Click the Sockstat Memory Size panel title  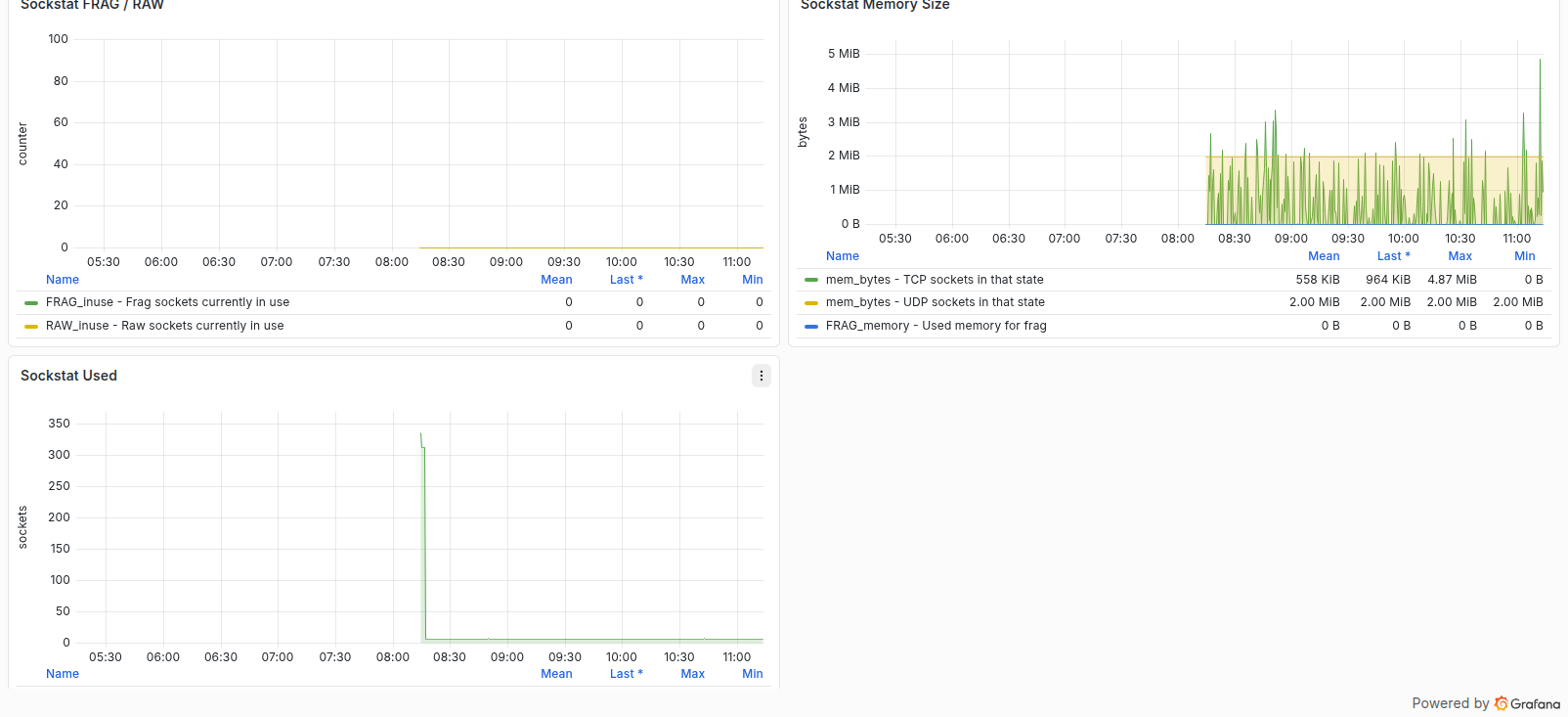click(875, 5)
